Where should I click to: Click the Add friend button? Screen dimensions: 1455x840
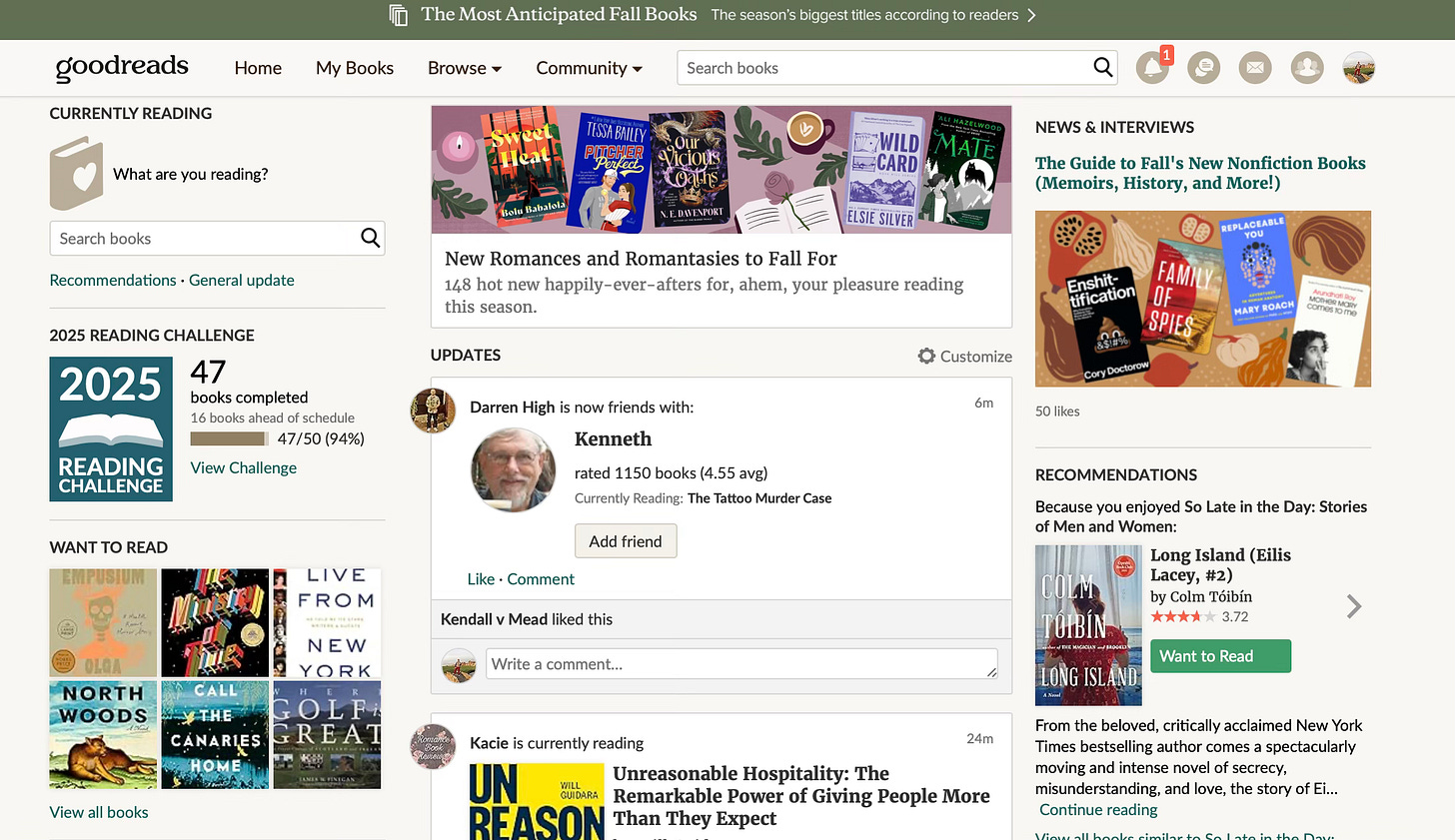(x=626, y=541)
